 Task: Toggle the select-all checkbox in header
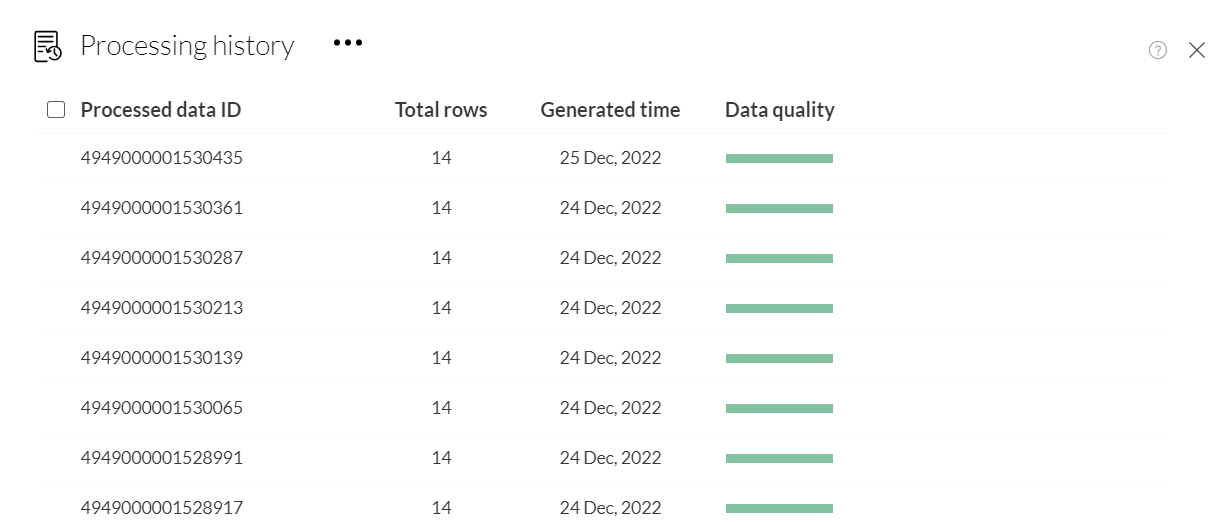coord(56,110)
